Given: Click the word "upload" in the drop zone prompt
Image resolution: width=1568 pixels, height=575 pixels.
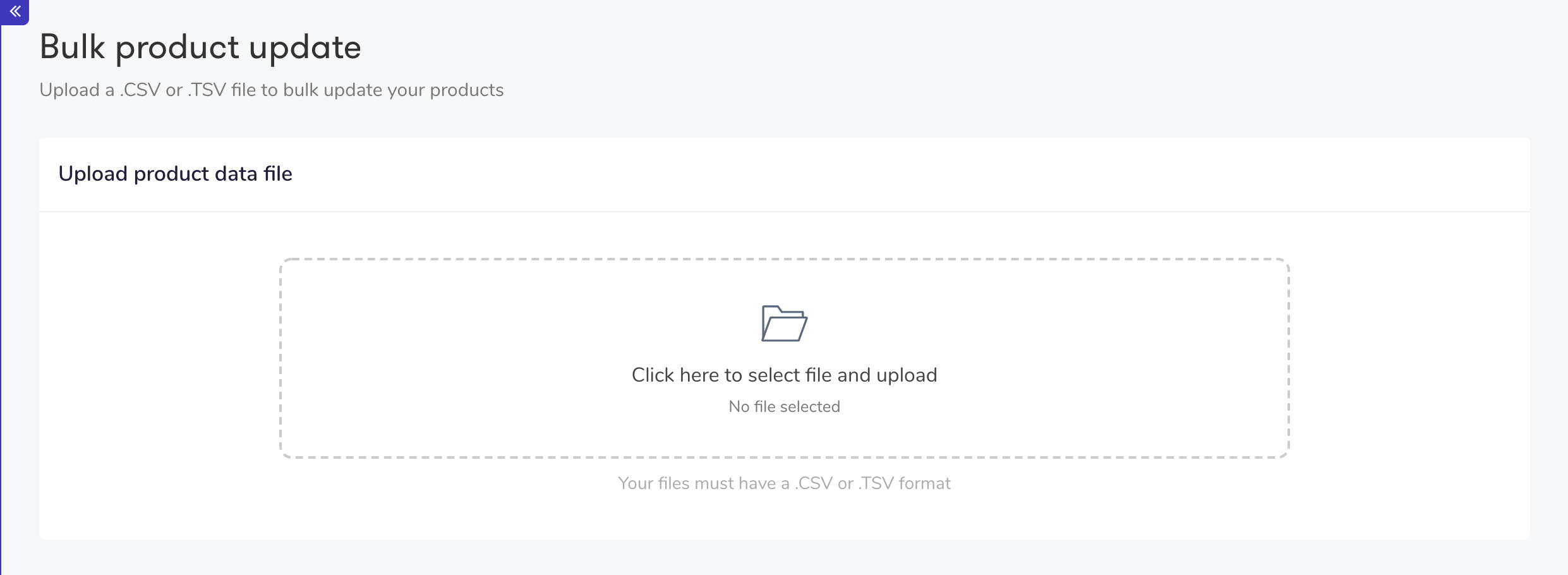Looking at the screenshot, I should point(907,376).
